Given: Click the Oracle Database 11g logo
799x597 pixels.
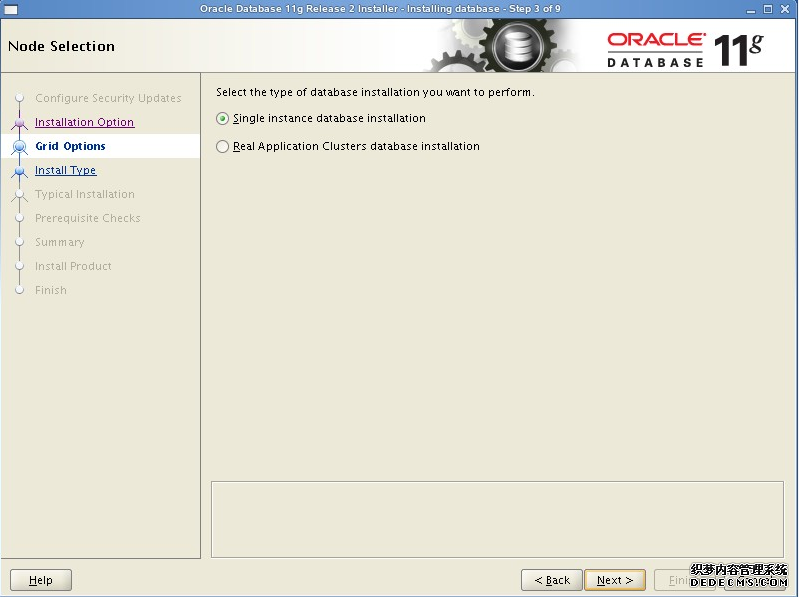Looking at the screenshot, I should click(684, 48).
